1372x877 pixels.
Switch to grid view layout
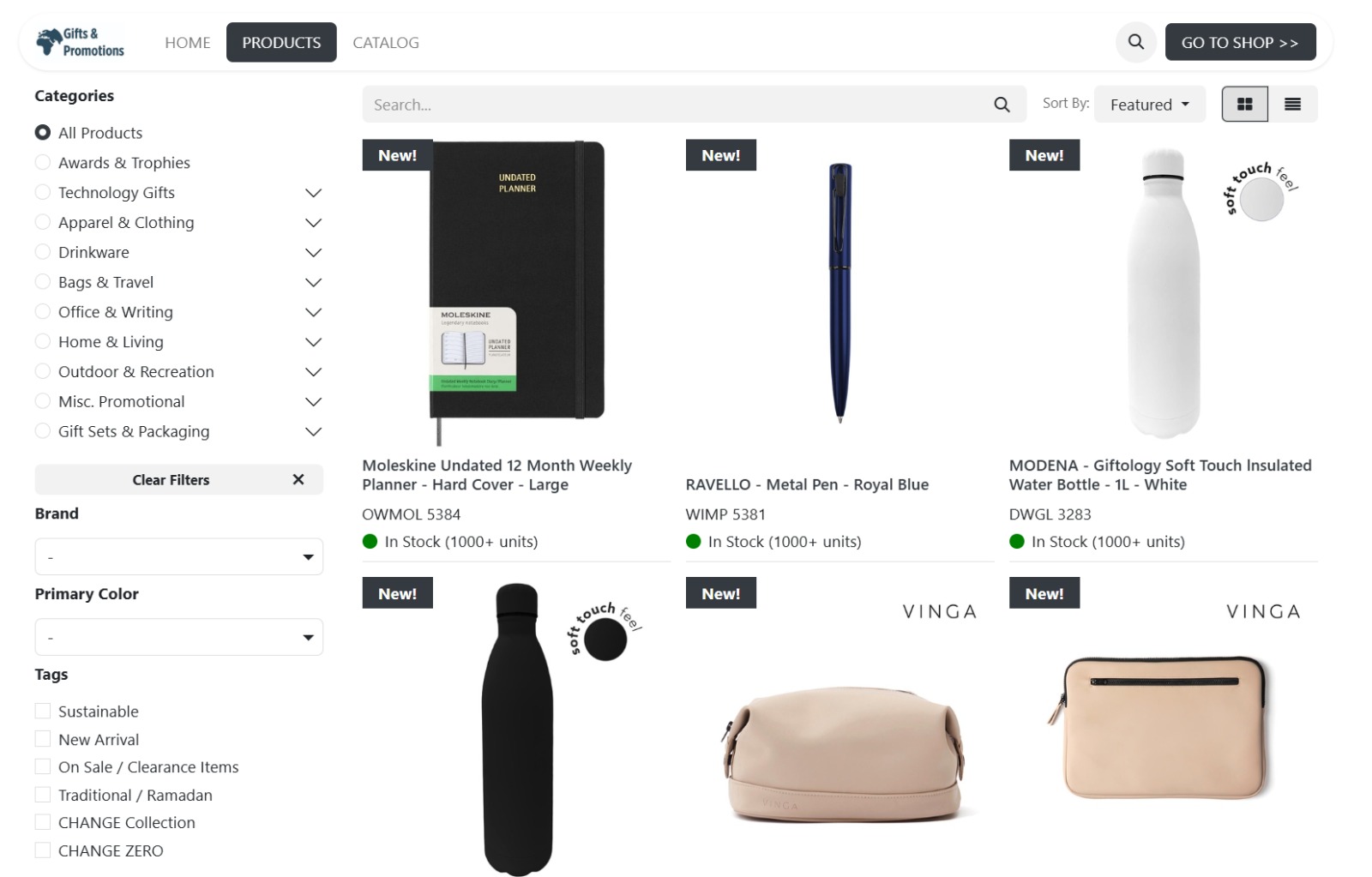(1244, 104)
